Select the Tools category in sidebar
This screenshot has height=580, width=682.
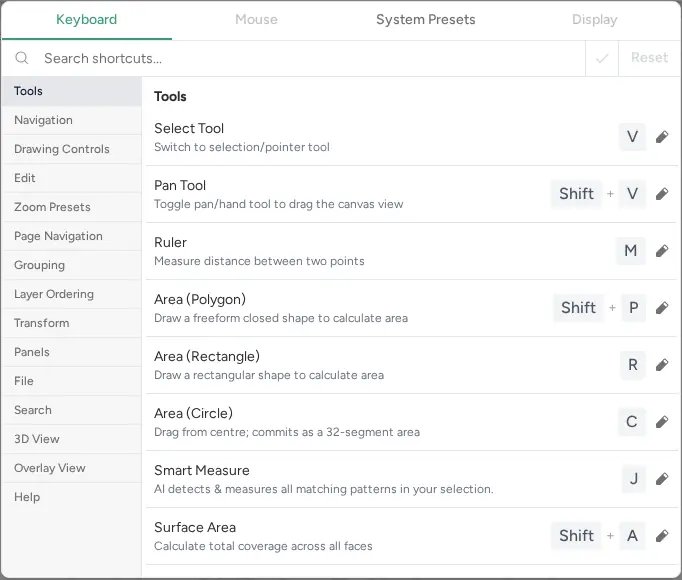pyautogui.click(x=72, y=91)
